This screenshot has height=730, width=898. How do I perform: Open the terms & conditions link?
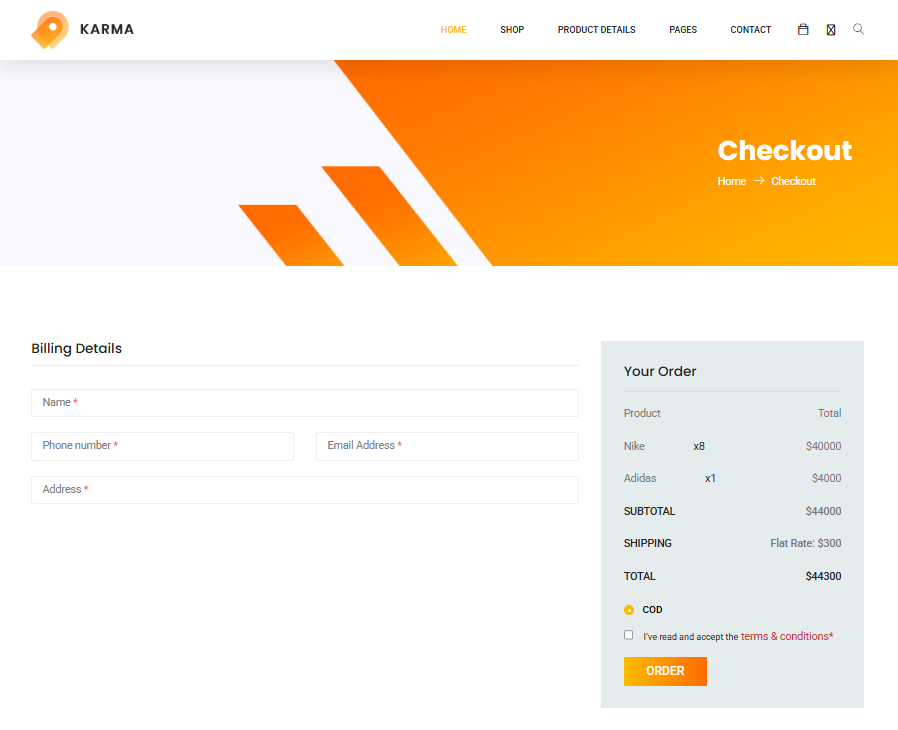coord(784,636)
